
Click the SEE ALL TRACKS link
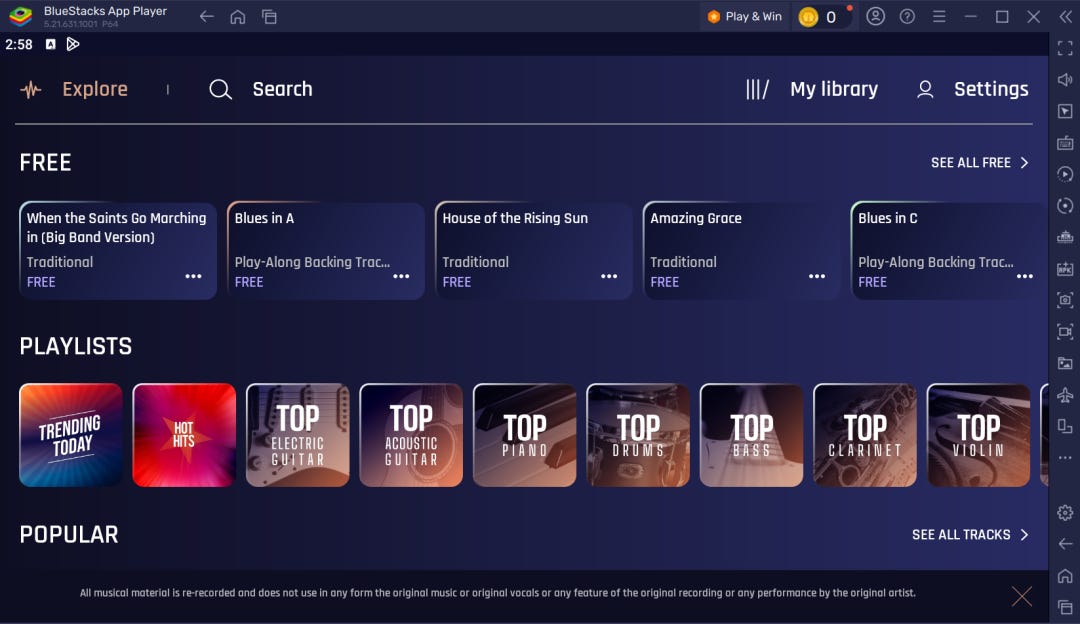[966, 534]
